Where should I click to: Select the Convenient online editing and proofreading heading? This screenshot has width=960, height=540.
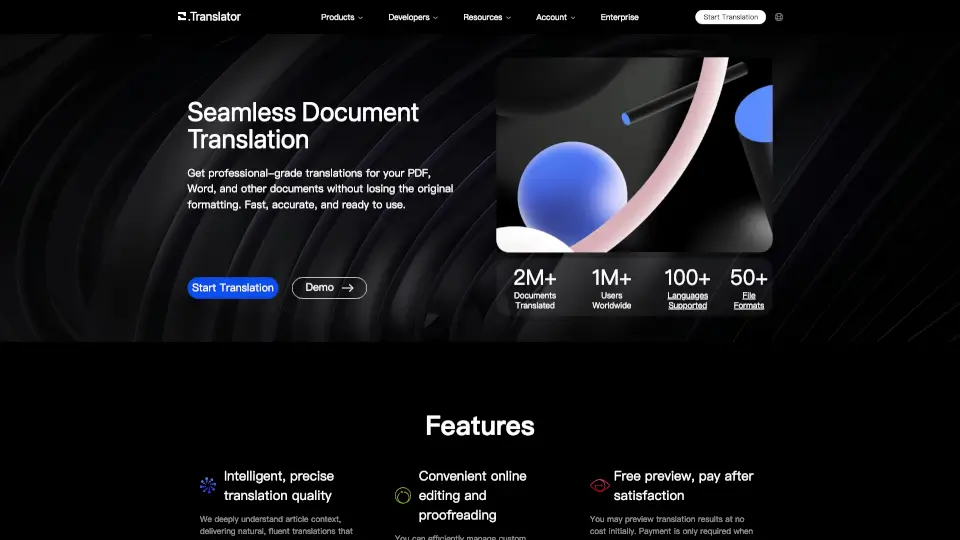point(472,495)
